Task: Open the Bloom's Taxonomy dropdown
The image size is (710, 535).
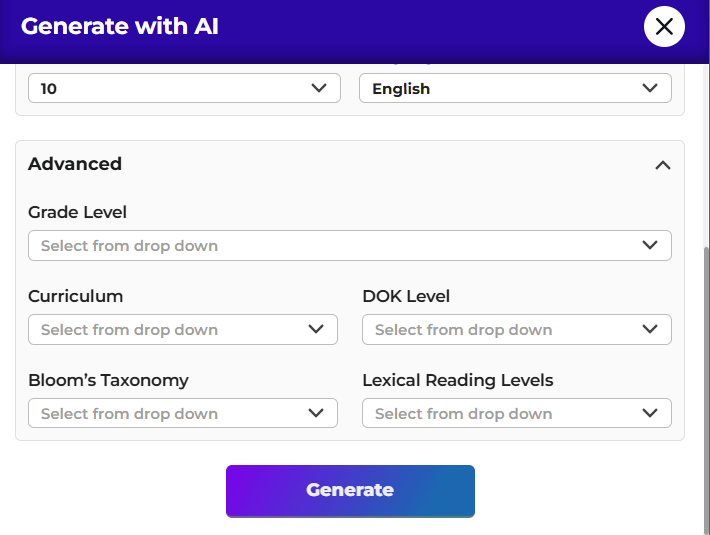Action: coord(183,413)
